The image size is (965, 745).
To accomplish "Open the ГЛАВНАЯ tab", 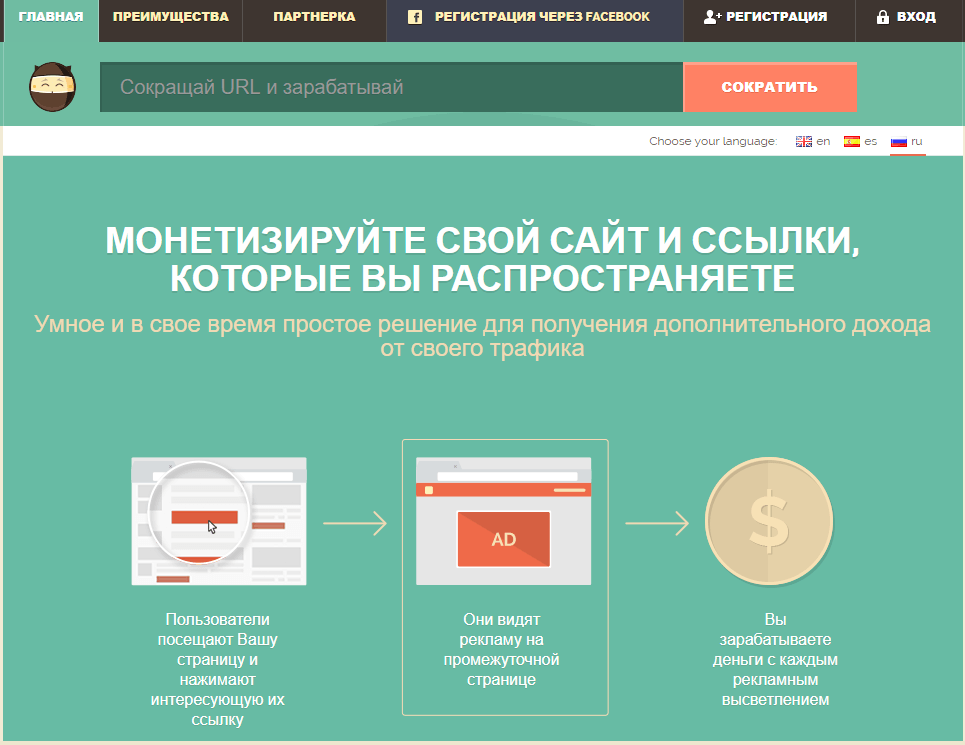I will point(50,17).
